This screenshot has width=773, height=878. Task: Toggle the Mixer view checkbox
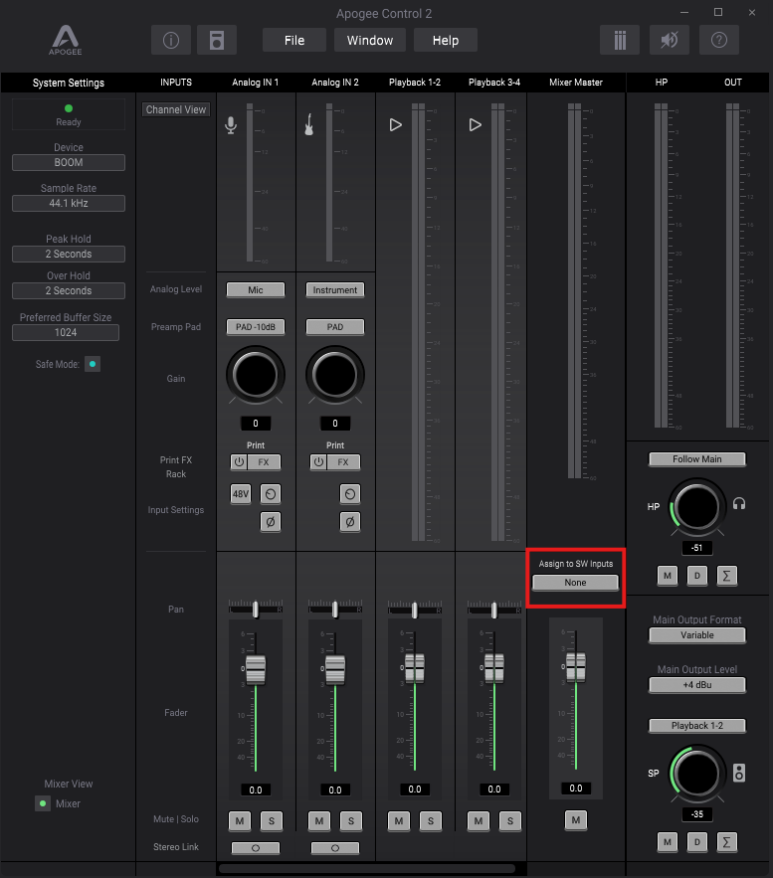[43, 804]
